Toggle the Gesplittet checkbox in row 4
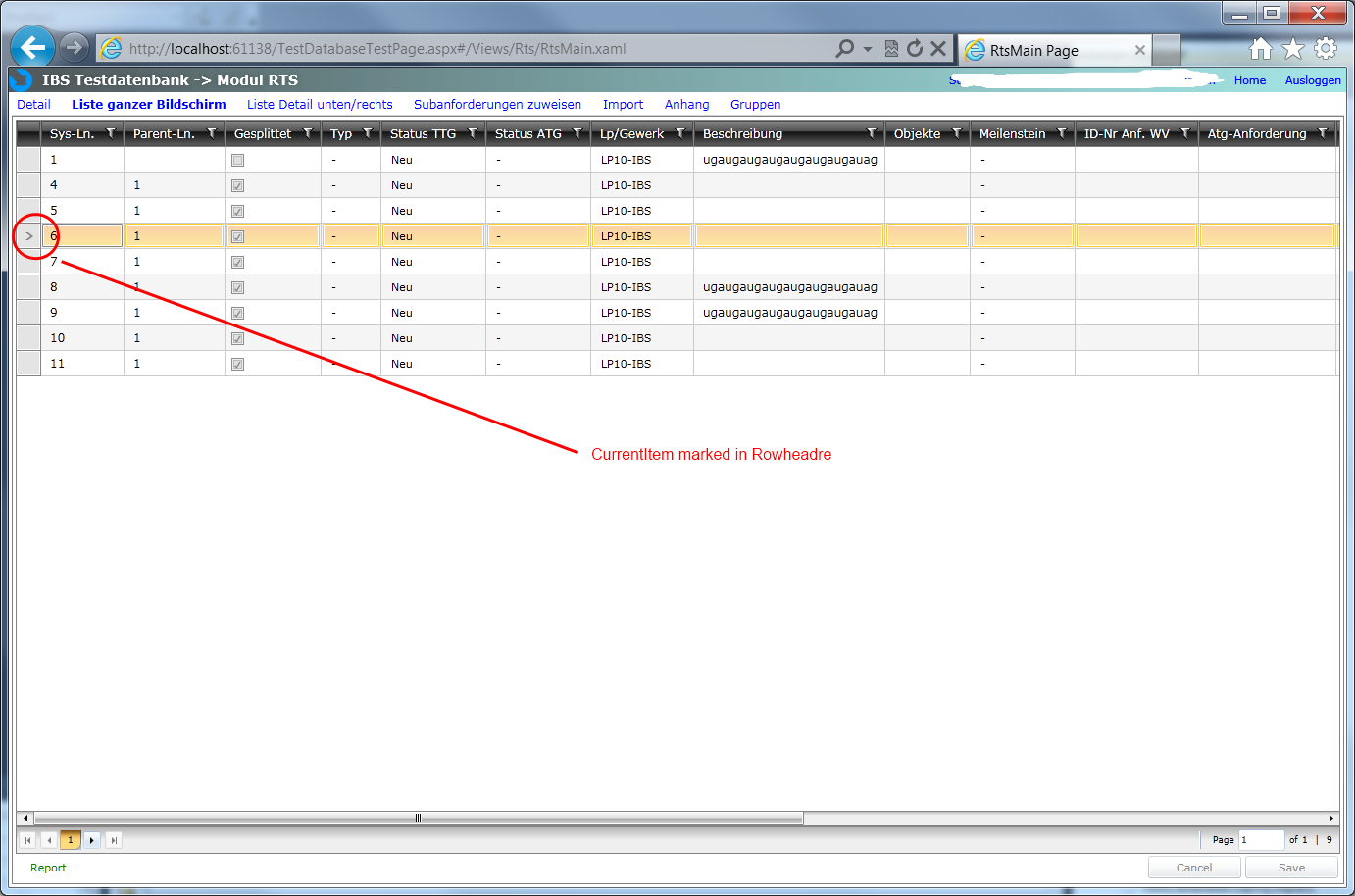The image size is (1355, 896). coord(237,185)
